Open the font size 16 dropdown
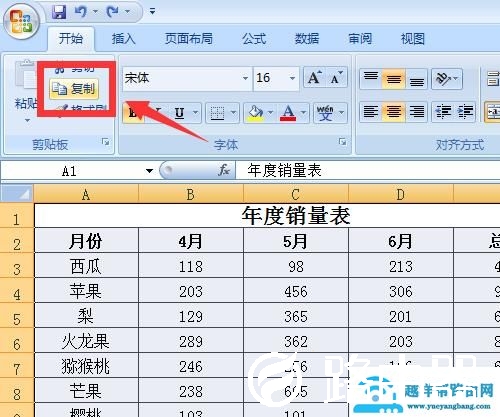The height and width of the screenshot is (417, 500). pyautogui.click(x=292, y=78)
